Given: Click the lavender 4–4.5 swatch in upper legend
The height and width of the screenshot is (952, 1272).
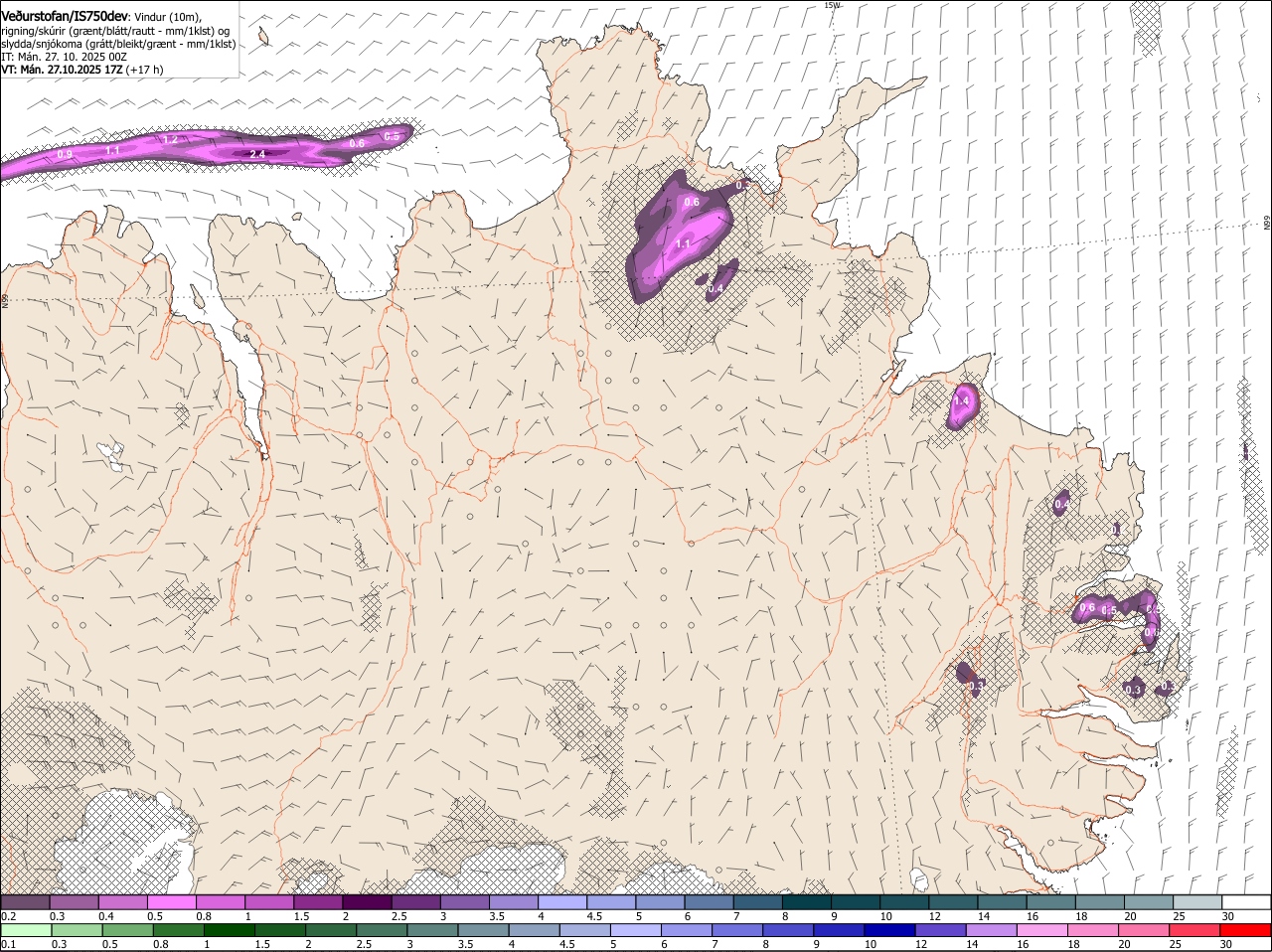Looking at the screenshot, I should tap(561, 902).
